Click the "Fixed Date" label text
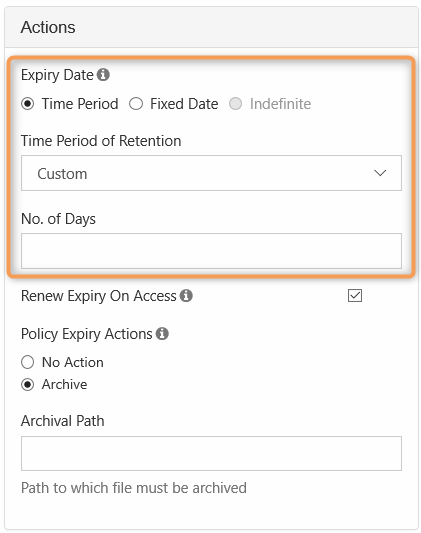 pos(184,104)
